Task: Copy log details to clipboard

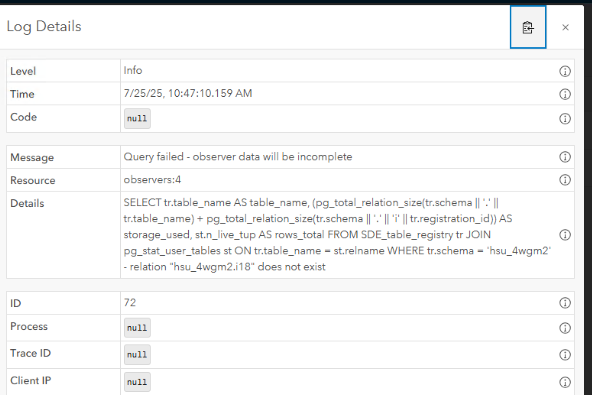Action: coord(528,27)
